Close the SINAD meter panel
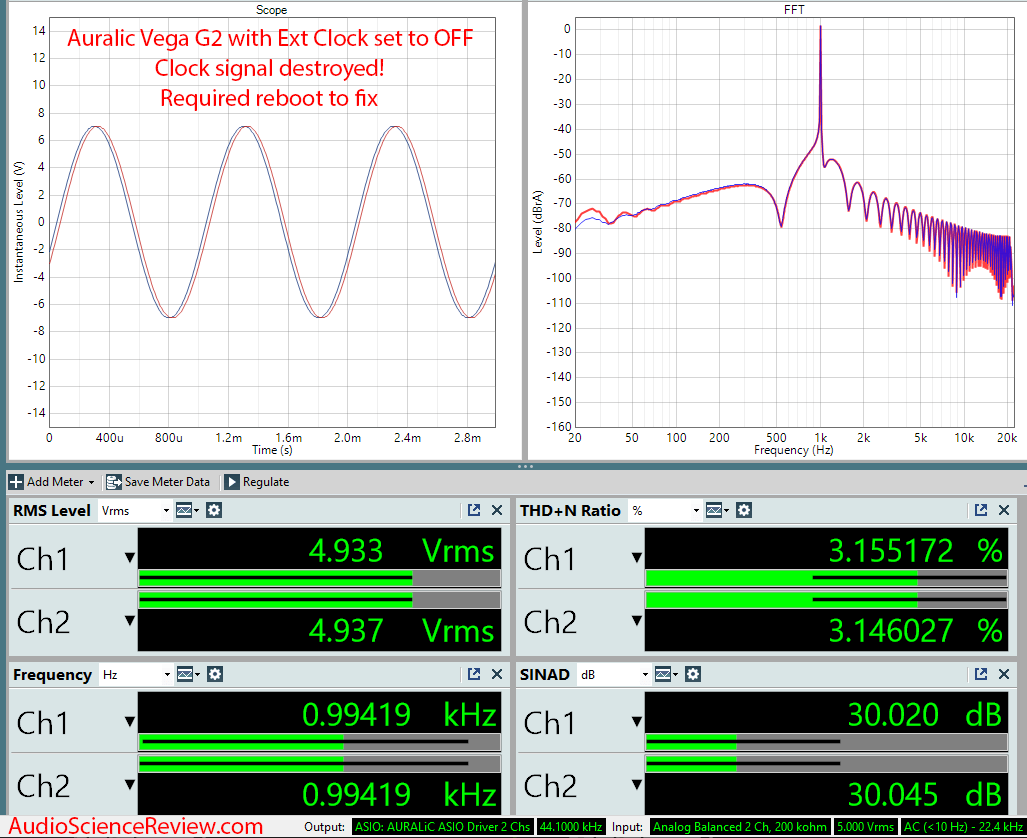 [x=1004, y=674]
